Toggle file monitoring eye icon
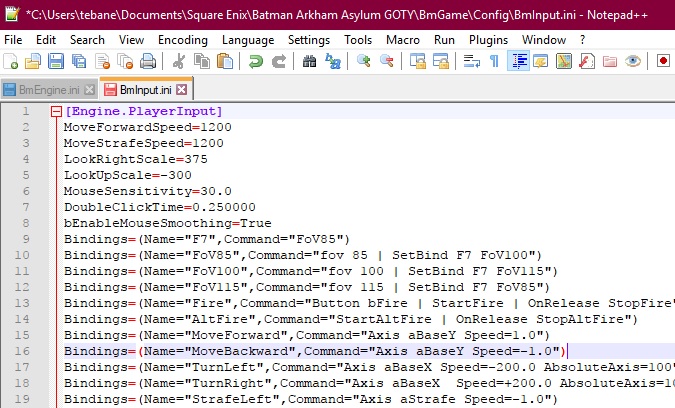This screenshot has width=675, height=408. [x=633, y=61]
